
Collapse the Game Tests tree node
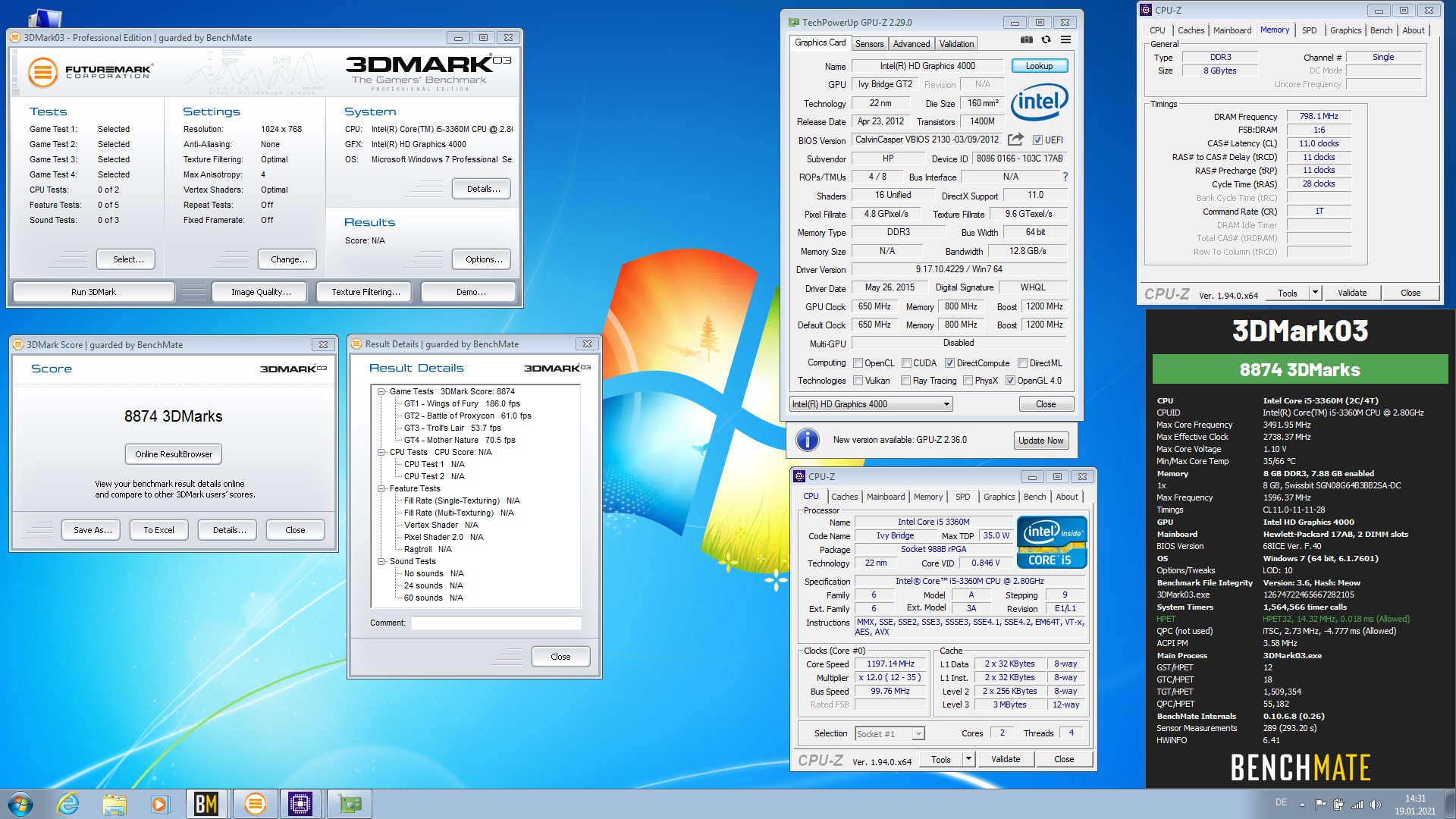[381, 391]
